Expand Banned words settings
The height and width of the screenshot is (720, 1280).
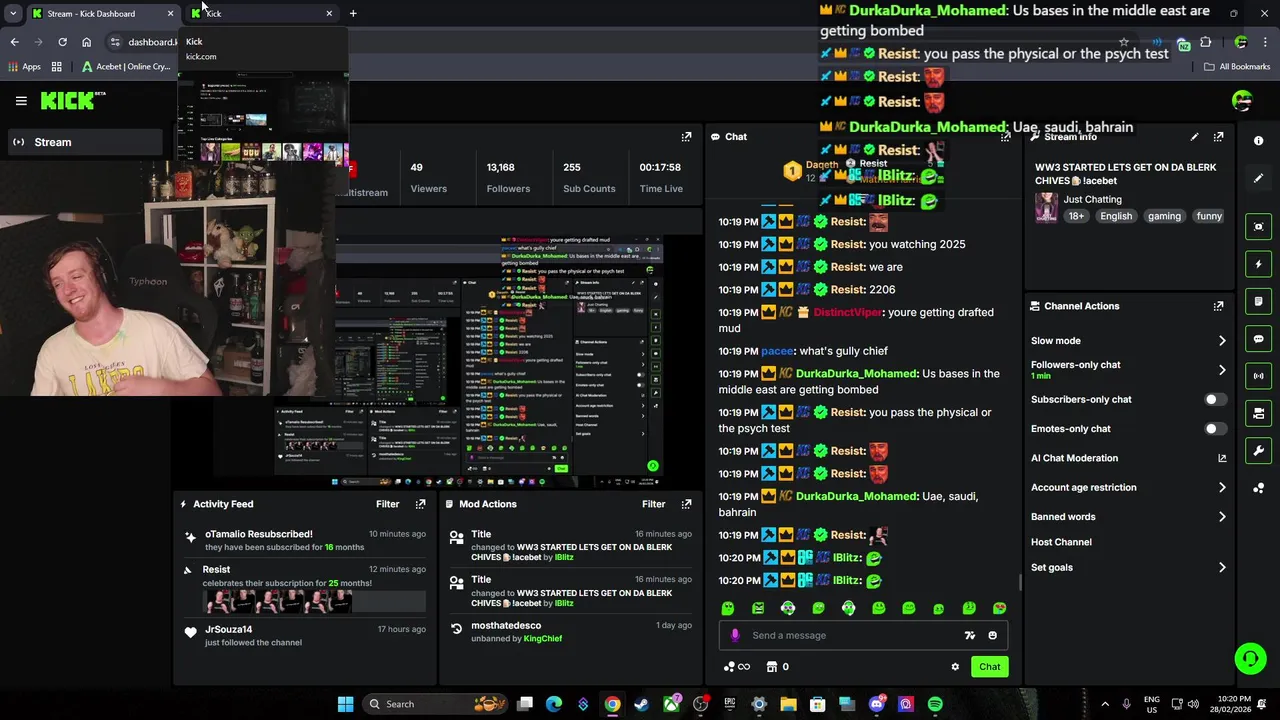tap(1222, 517)
